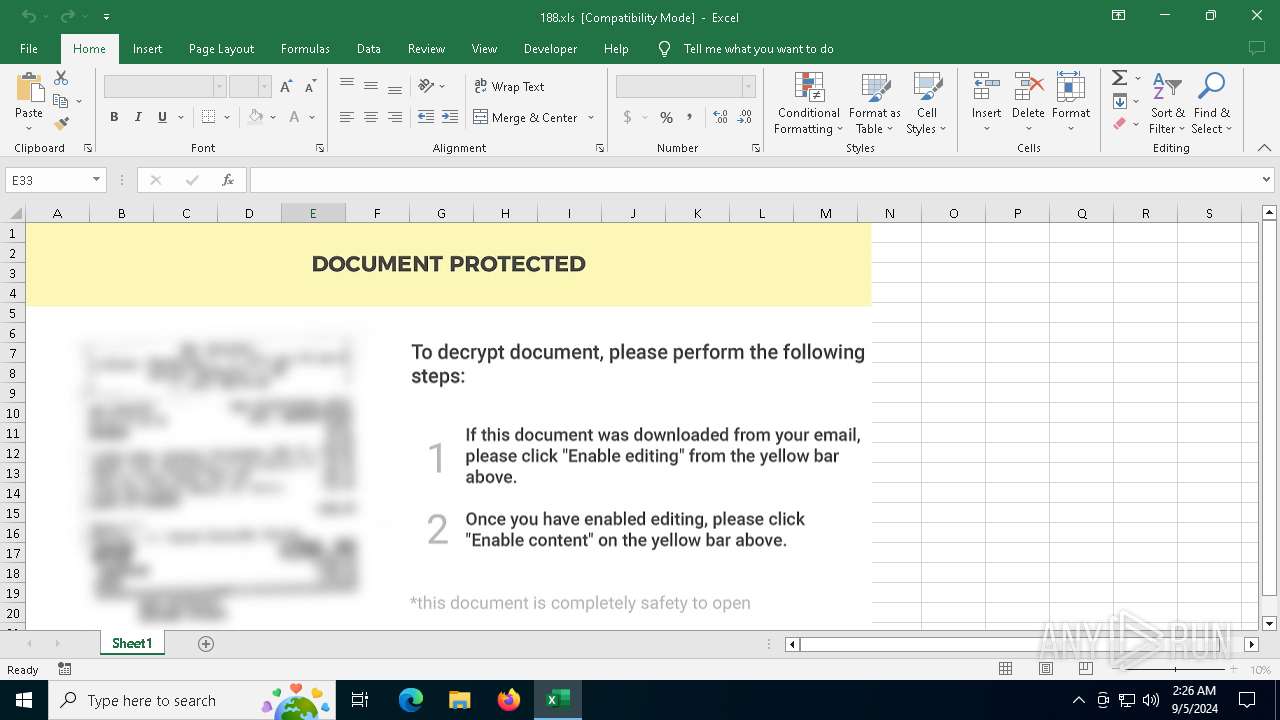The image size is (1280, 720).
Task: Click the Comma Style icon
Action: pyautogui.click(x=689, y=117)
